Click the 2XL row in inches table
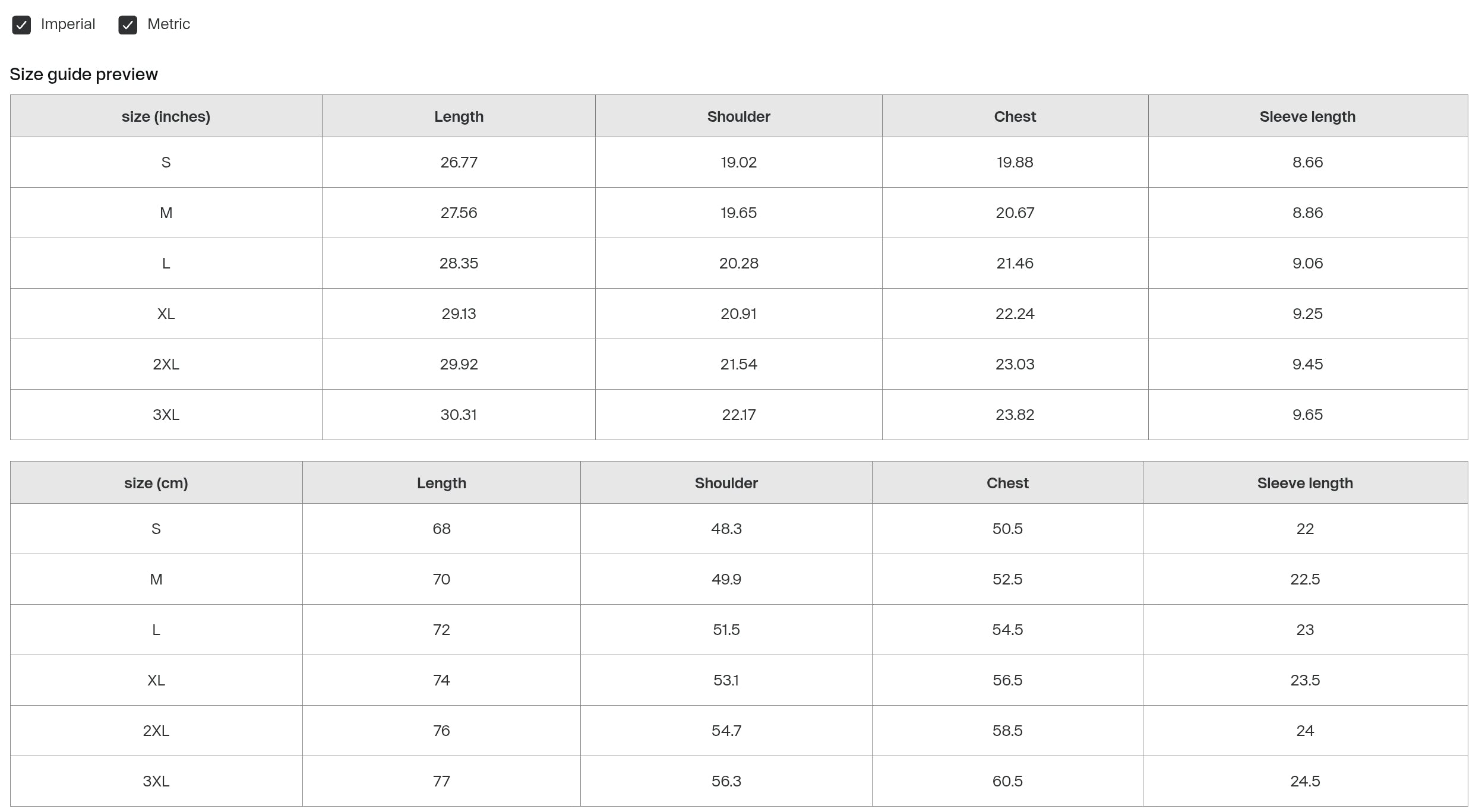Screen dimensions: 1482x812 coord(166,364)
